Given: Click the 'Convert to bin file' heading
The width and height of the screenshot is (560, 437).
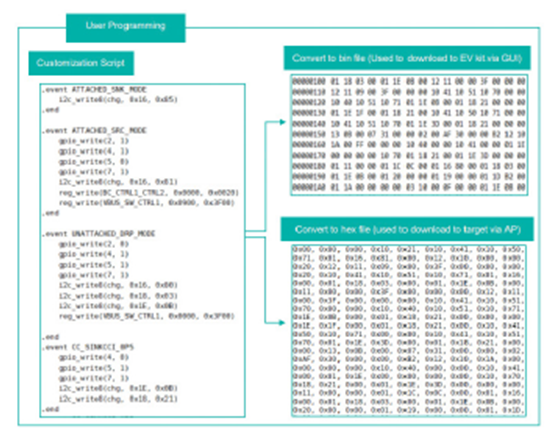Looking at the screenshot, I should pyautogui.click(x=407, y=58).
